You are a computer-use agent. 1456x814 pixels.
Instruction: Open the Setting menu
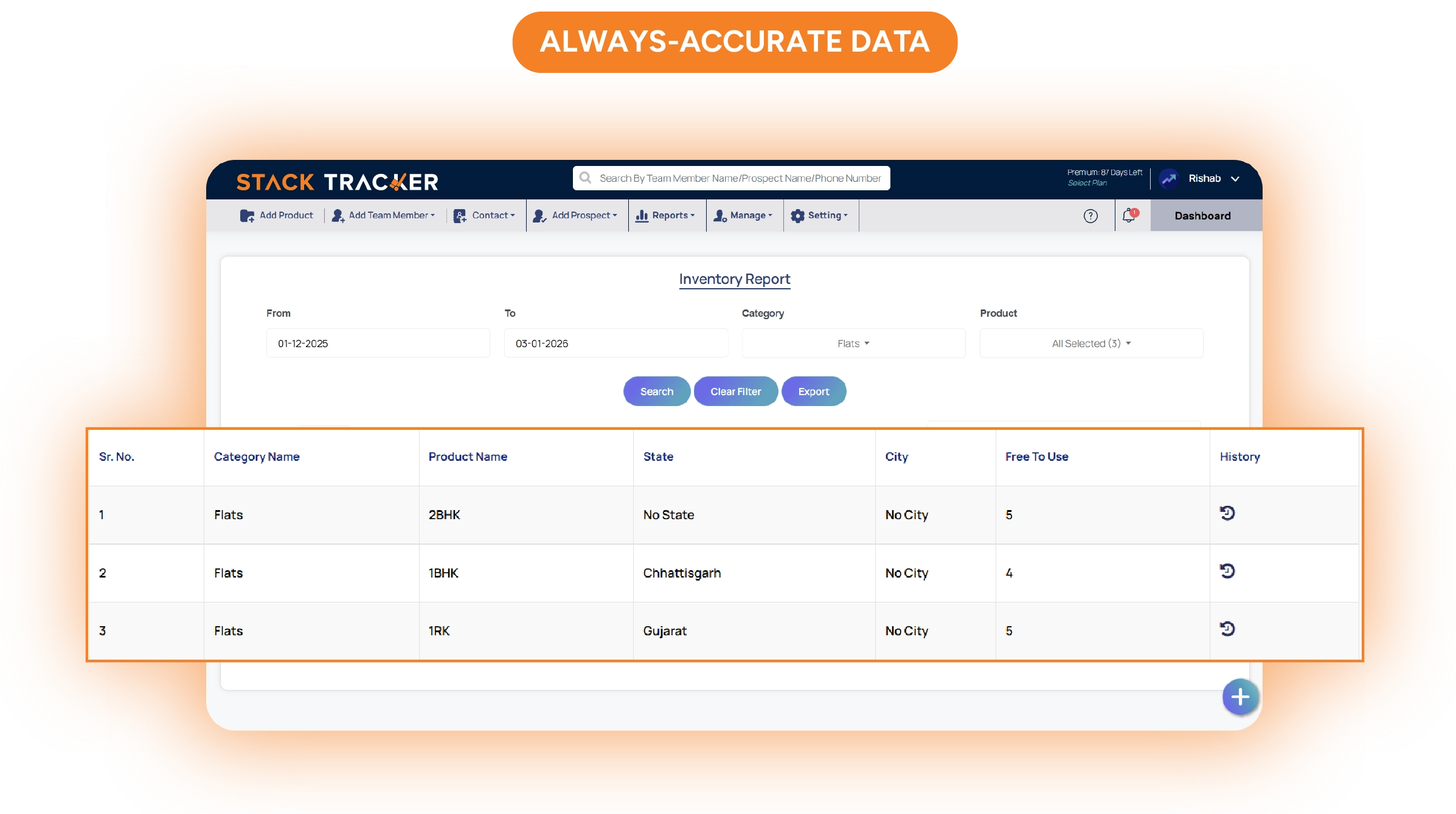click(820, 215)
